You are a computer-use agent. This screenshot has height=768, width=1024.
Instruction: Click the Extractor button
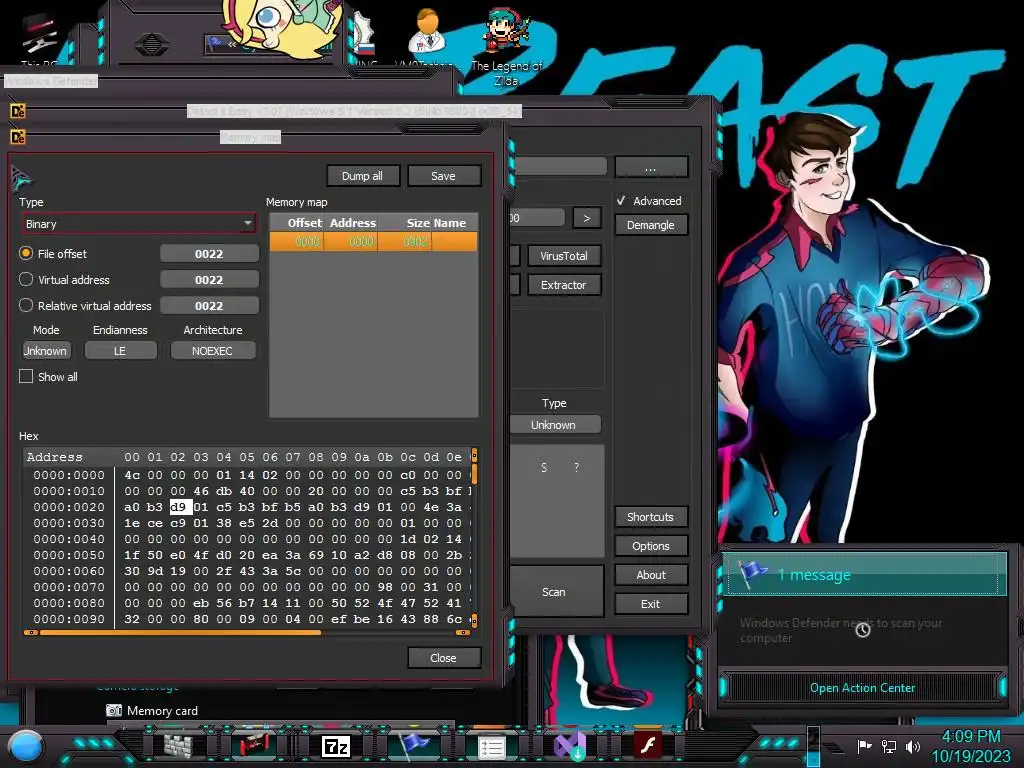tap(564, 285)
